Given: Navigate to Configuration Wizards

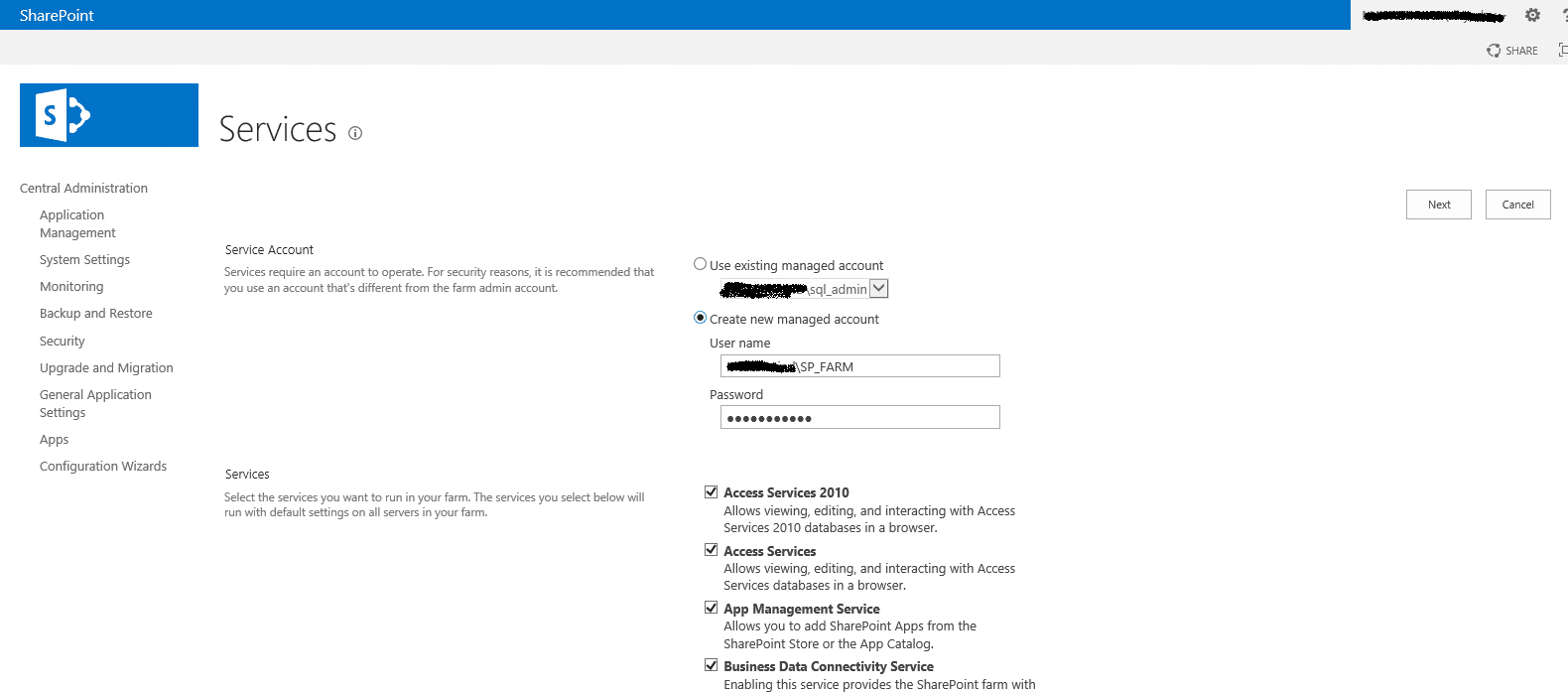Looking at the screenshot, I should coord(103,466).
